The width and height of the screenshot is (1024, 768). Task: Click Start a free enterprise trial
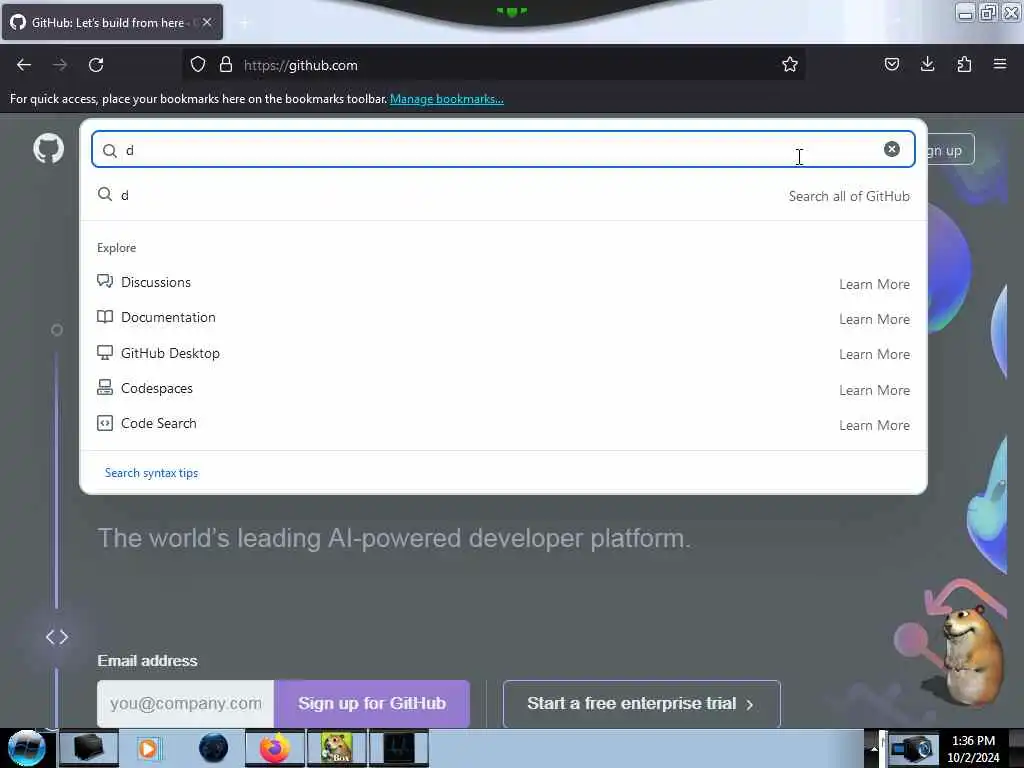[641, 703]
